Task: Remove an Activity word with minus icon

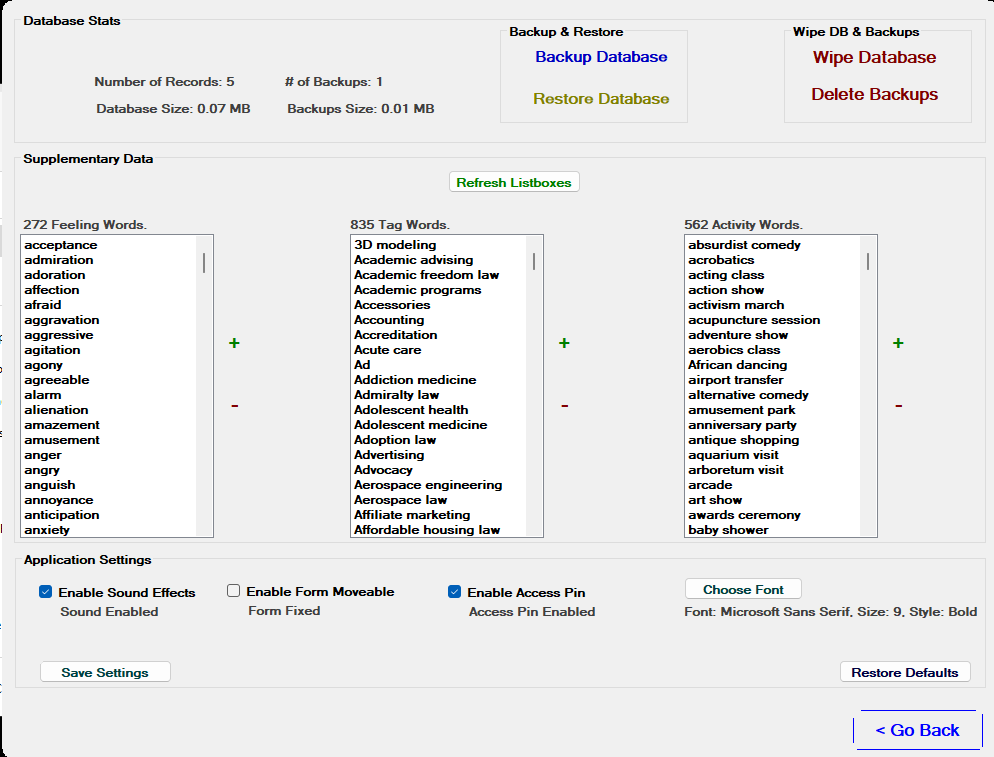Action: coord(898,406)
